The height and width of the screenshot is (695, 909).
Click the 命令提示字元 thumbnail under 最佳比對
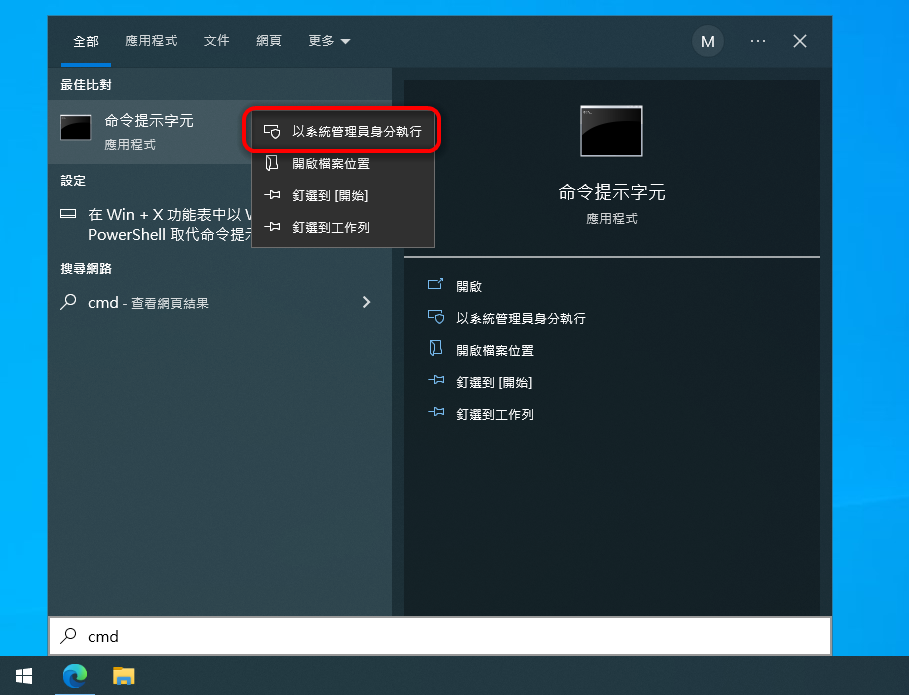[73, 128]
